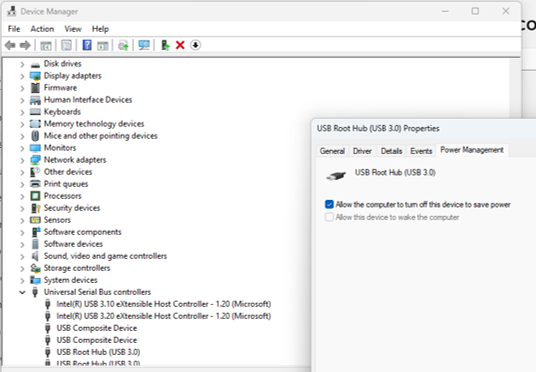Screen dimensions: 536x372
Task: Uncheck Allow computer to turn off this device
Action: [x=329, y=204]
